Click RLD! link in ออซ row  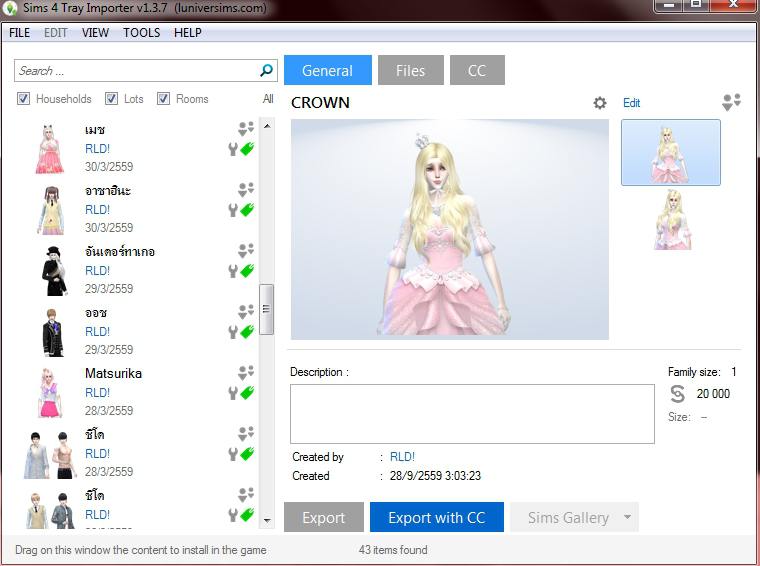click(x=97, y=331)
